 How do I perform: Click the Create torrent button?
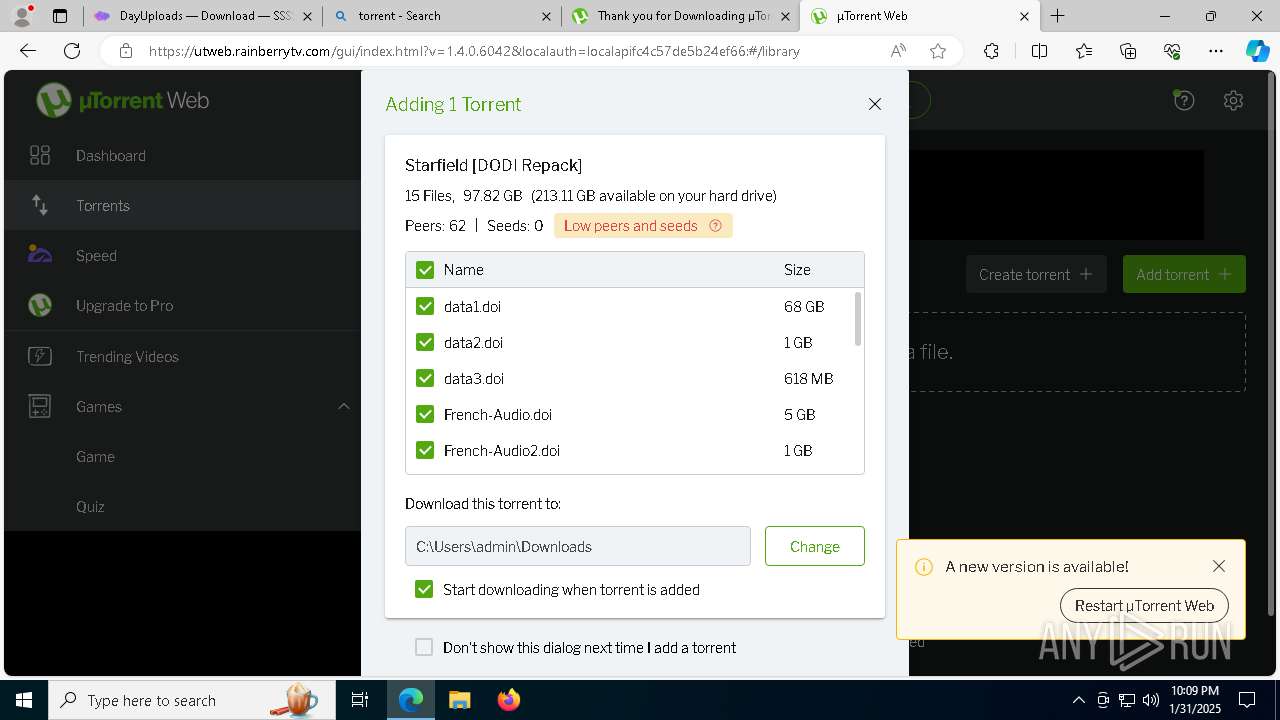(x=1036, y=274)
